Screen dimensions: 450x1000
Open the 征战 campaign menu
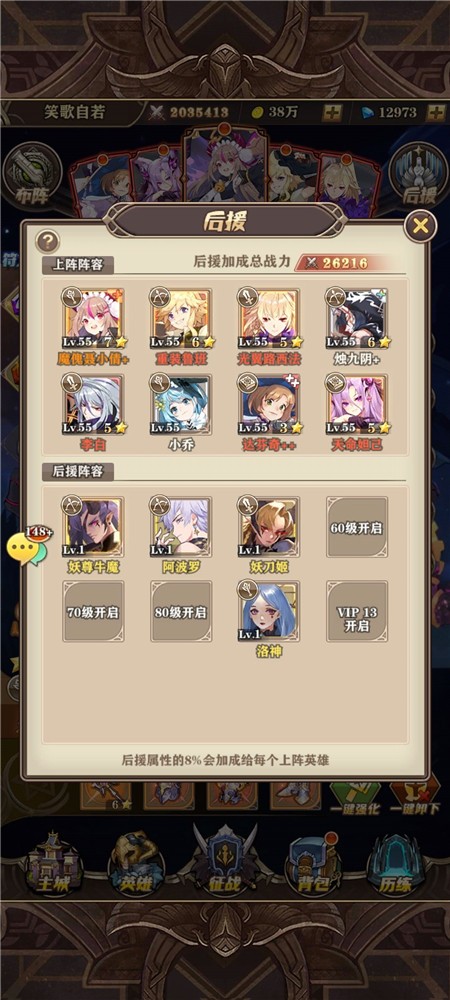pos(224,862)
